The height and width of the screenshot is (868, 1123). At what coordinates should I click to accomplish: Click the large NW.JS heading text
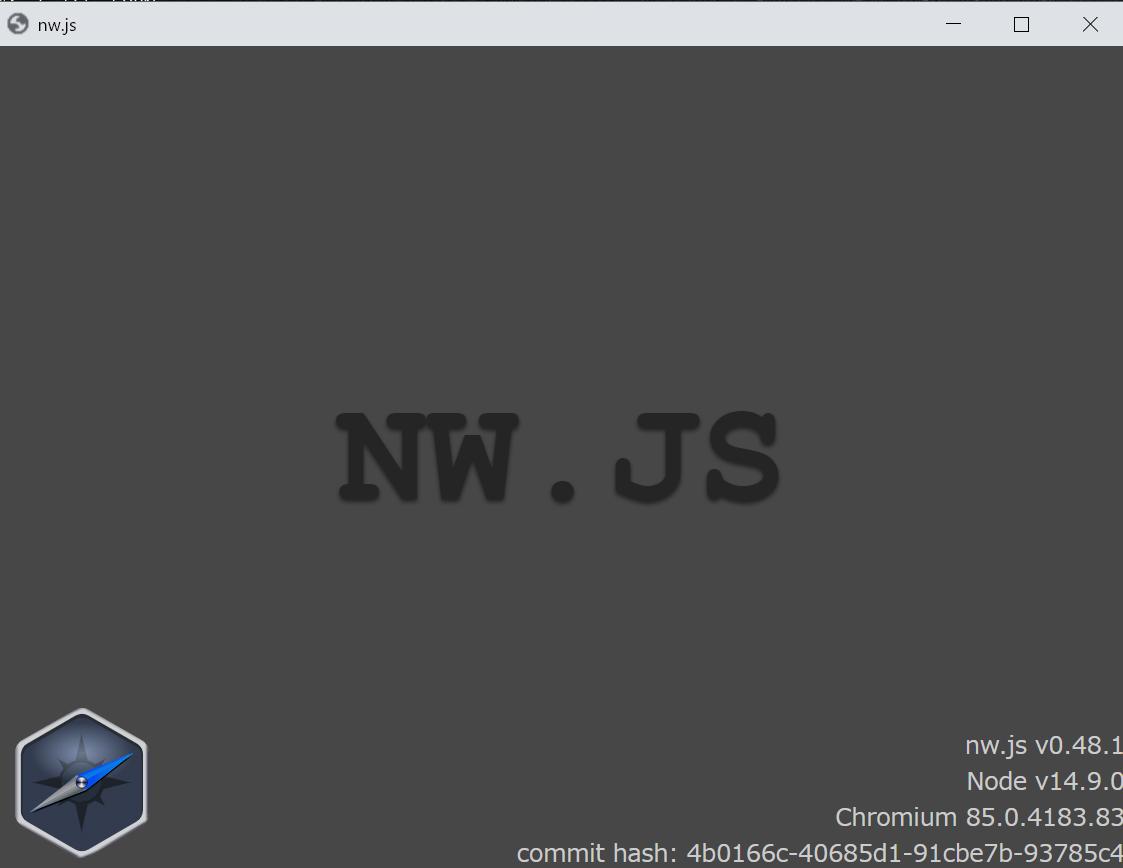click(557, 458)
